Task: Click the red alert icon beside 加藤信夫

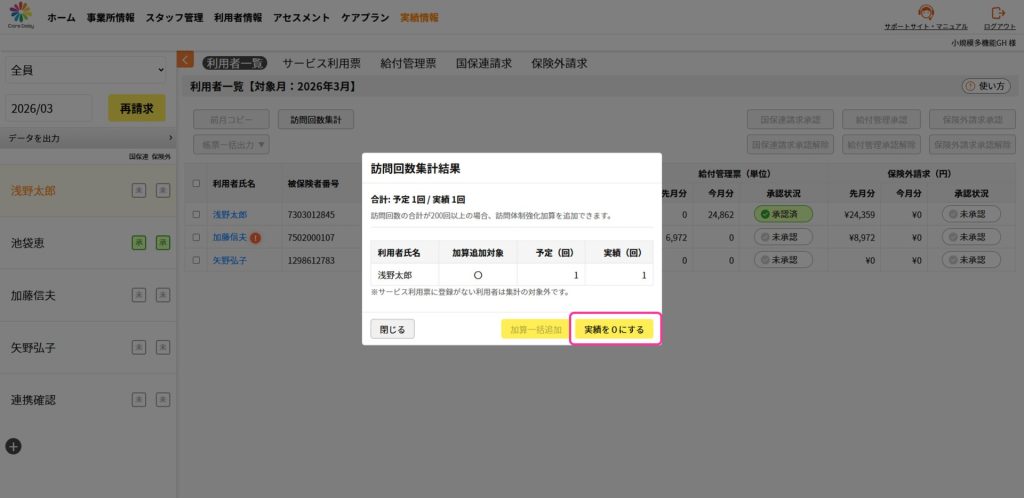Action: tap(256, 238)
